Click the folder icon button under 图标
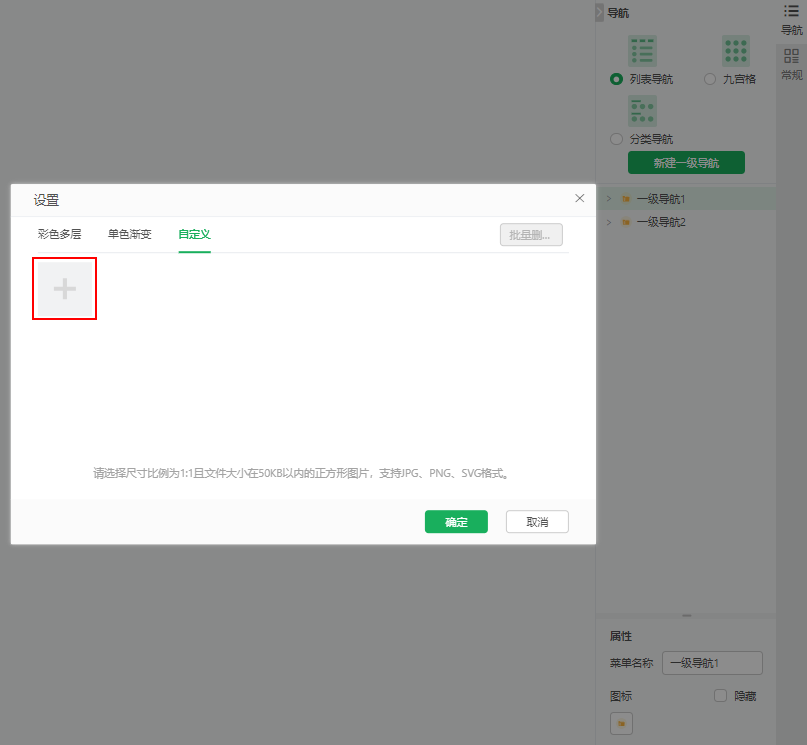 (621, 723)
